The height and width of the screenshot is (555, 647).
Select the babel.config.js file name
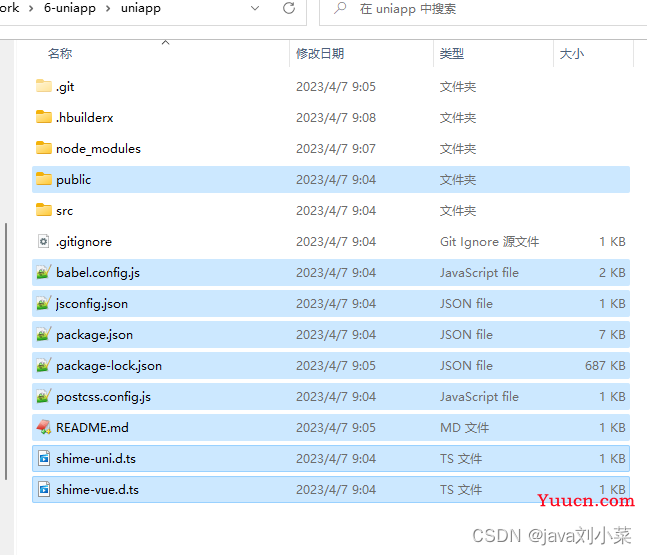98,273
